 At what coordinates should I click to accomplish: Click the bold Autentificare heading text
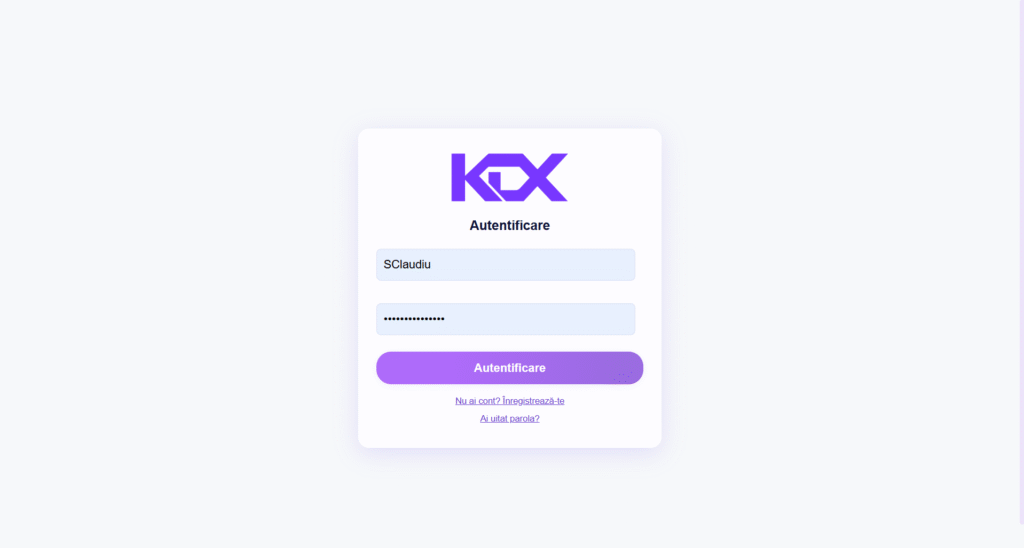point(509,225)
